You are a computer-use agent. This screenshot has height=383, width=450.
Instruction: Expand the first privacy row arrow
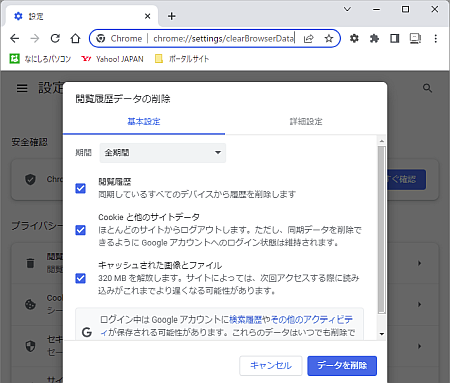(x=419, y=263)
